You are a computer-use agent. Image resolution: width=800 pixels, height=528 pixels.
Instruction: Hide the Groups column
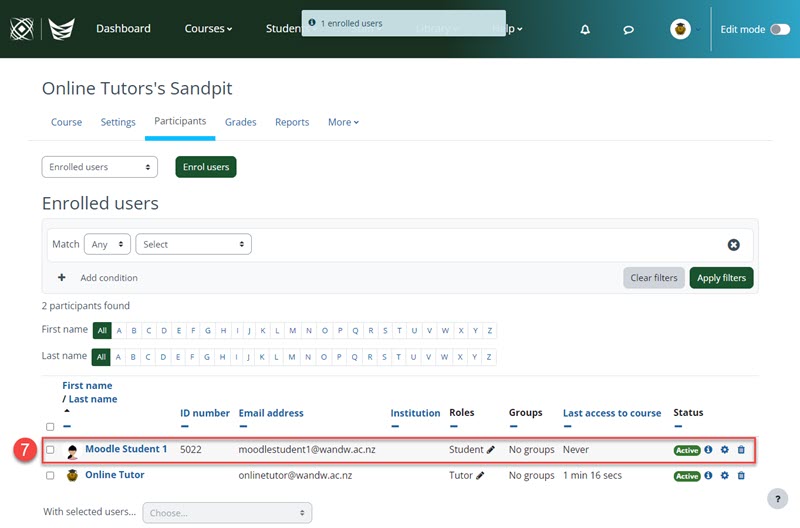tap(513, 426)
